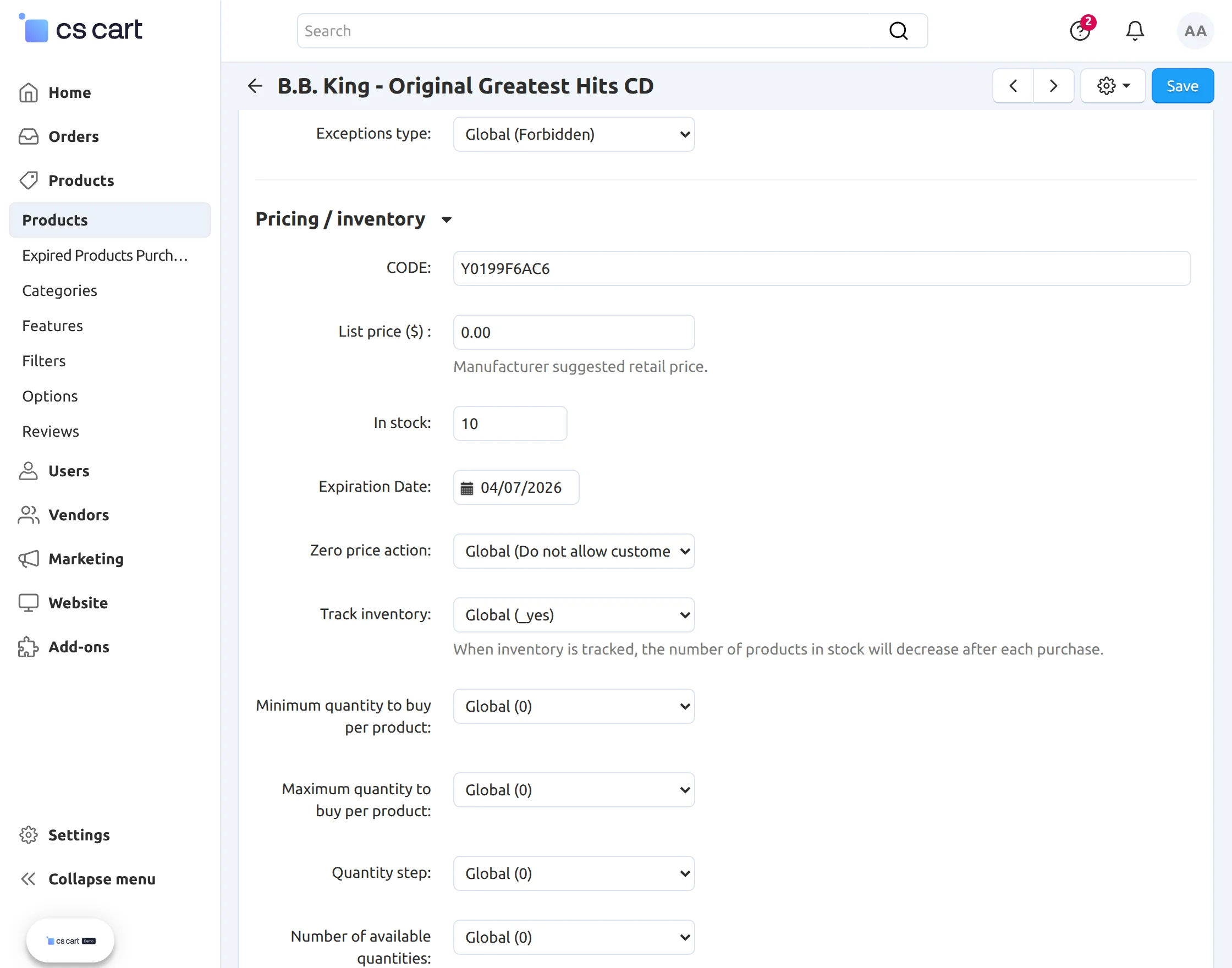Go back using the arrow beside product title
Image resolution: width=1232 pixels, height=968 pixels.
tap(255, 86)
